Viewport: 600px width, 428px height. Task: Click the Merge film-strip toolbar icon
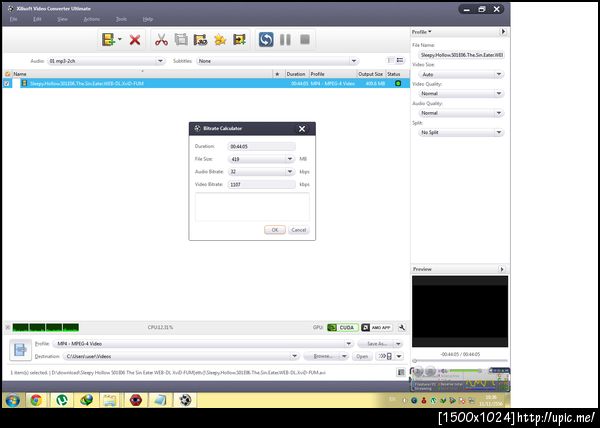(x=181, y=39)
